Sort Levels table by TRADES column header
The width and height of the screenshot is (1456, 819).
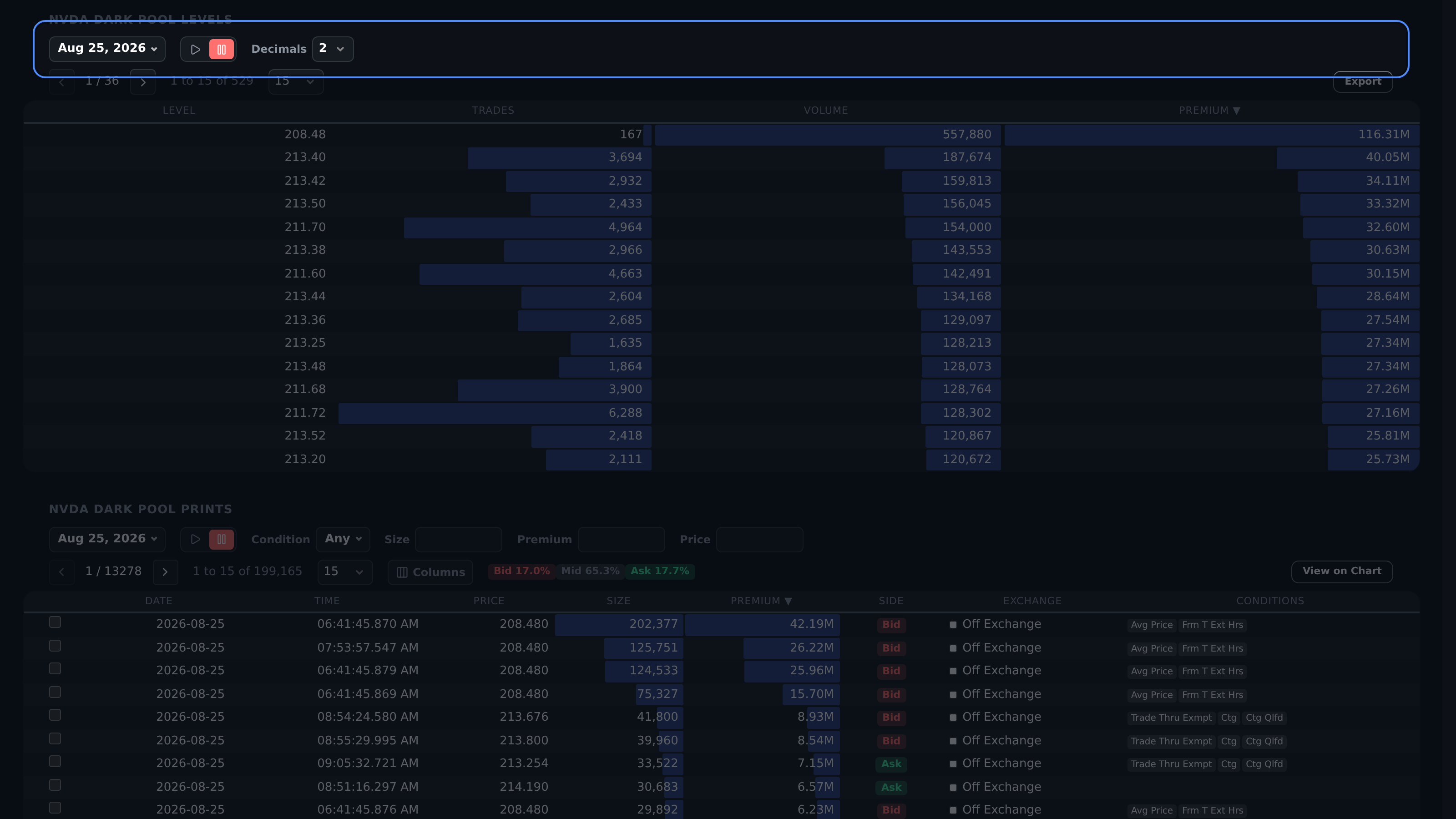click(x=493, y=110)
